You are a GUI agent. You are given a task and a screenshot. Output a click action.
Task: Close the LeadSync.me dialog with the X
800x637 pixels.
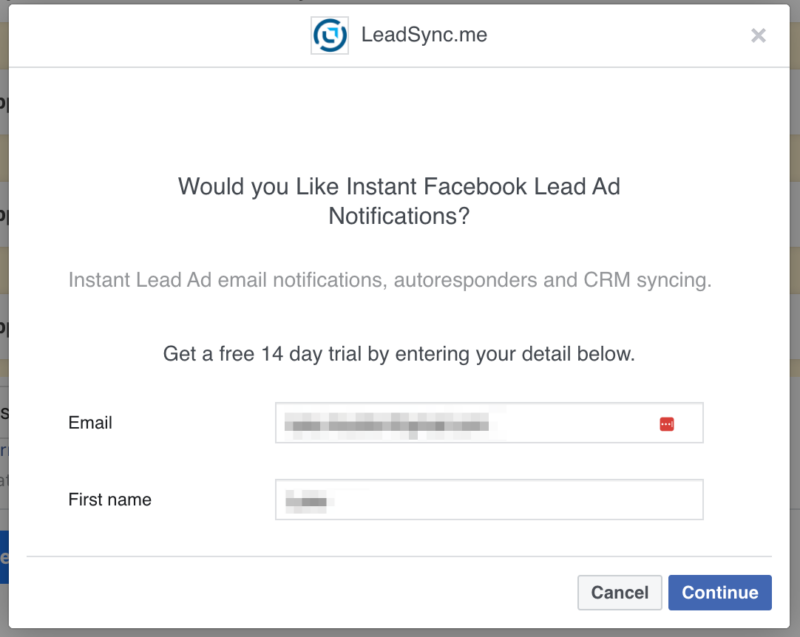point(758,36)
